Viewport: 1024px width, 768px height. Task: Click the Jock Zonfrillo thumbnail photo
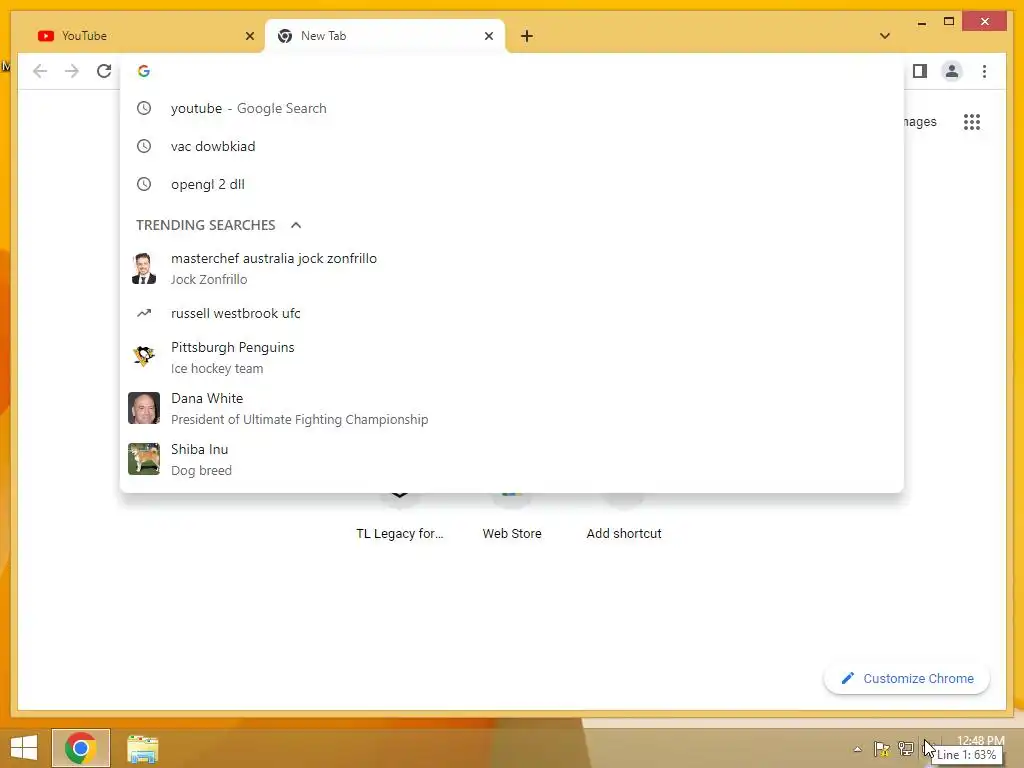(x=144, y=268)
